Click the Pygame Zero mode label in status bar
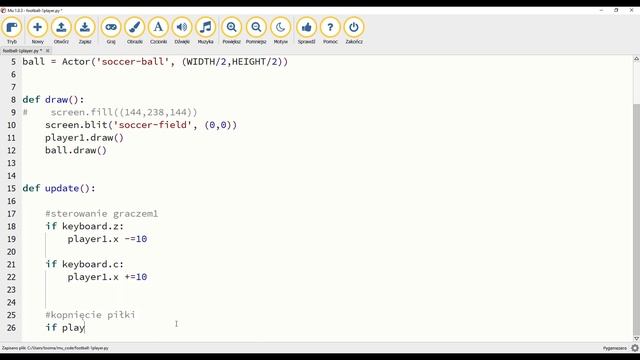 (x=615, y=348)
